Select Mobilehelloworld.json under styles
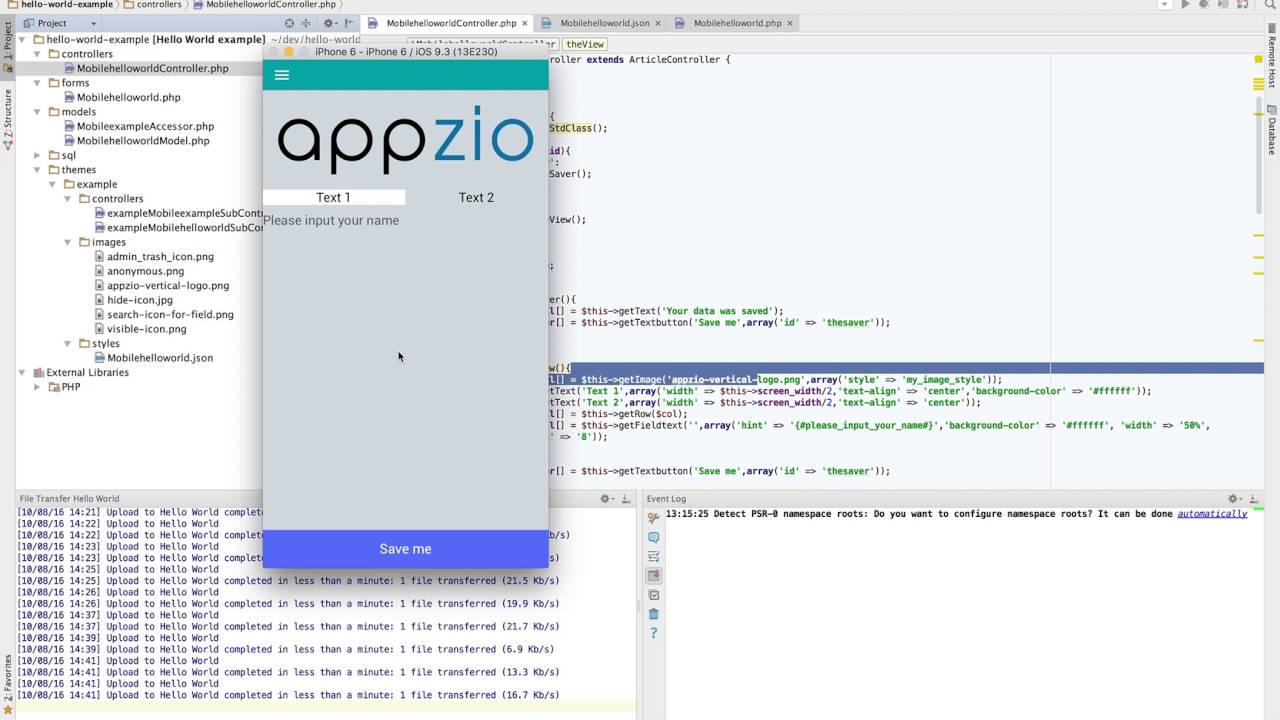The image size is (1280, 720). coord(160,358)
